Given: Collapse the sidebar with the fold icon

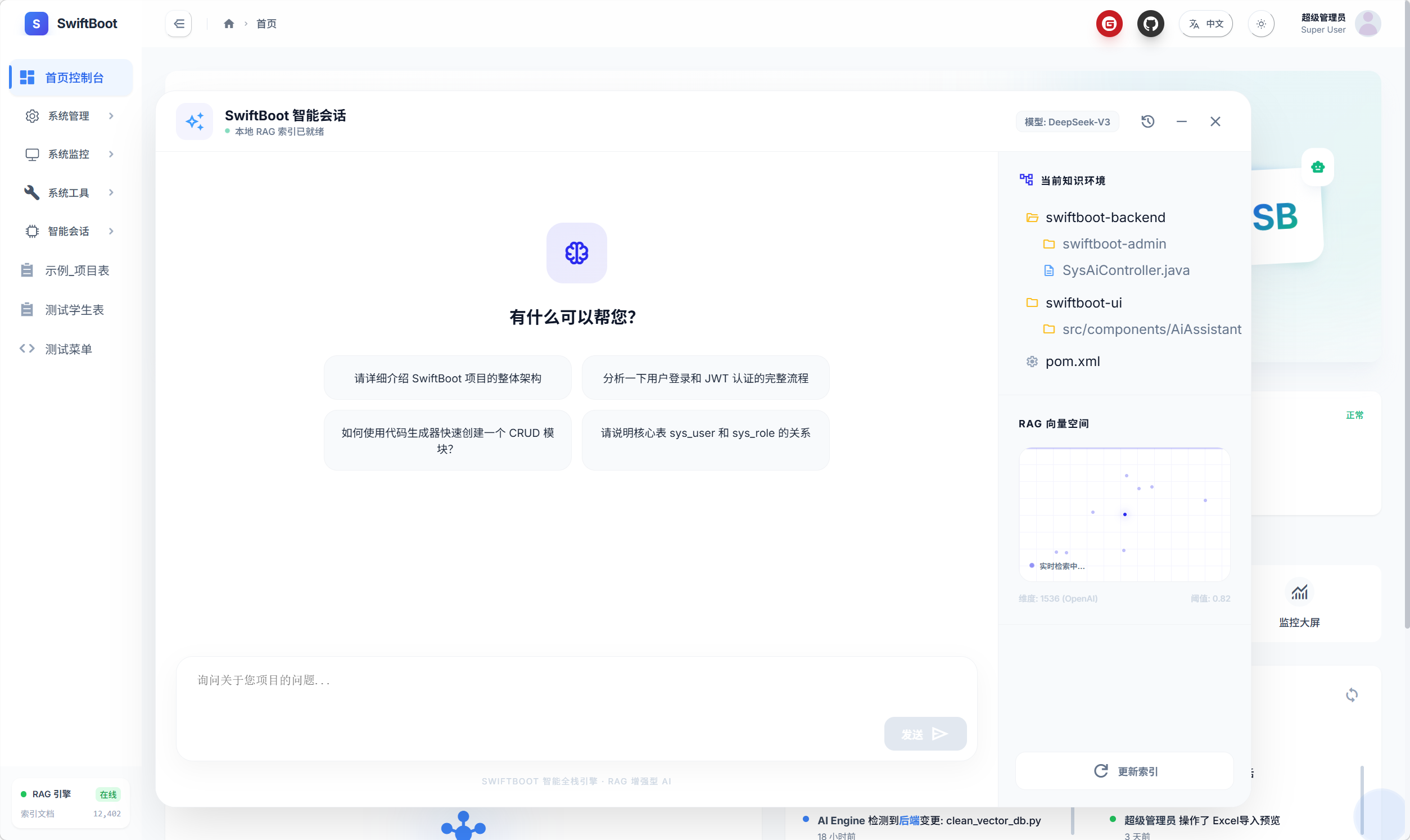Looking at the screenshot, I should pos(179,24).
